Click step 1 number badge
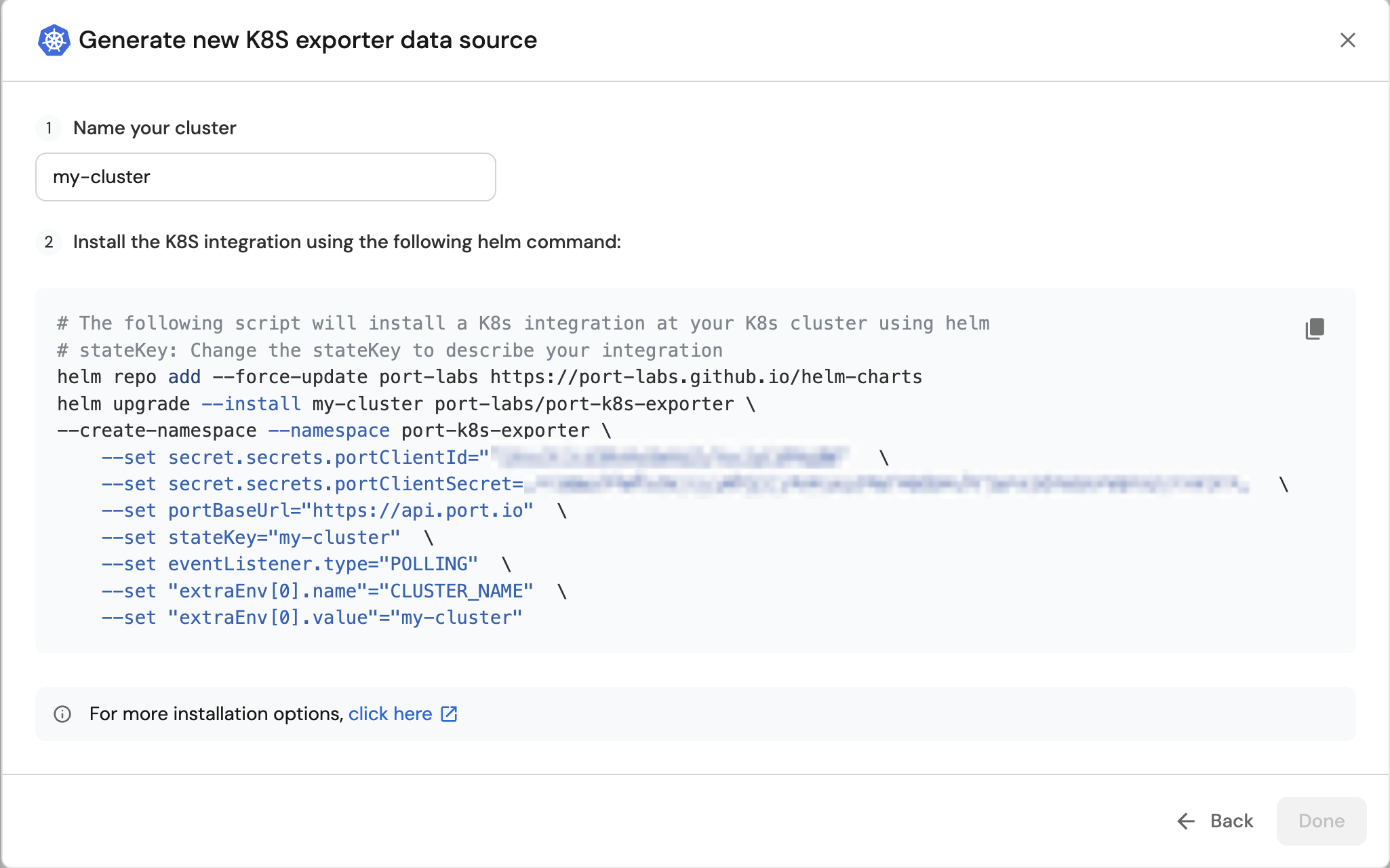Viewport: 1390px width, 868px height. (x=49, y=128)
